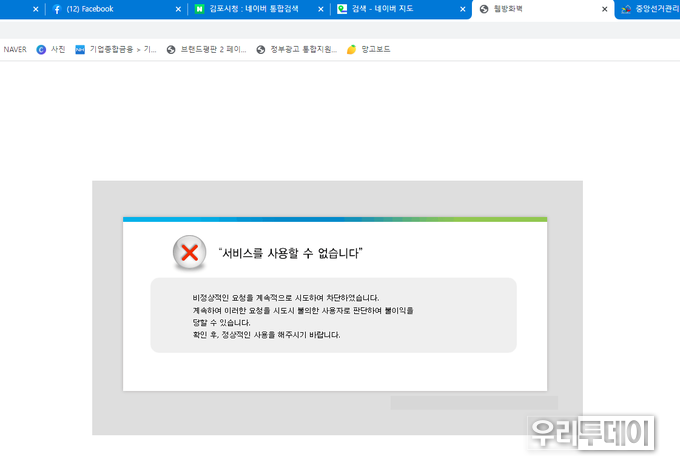Click the Naver map tab favicon
The image size is (680, 471).
click(x=342, y=9)
